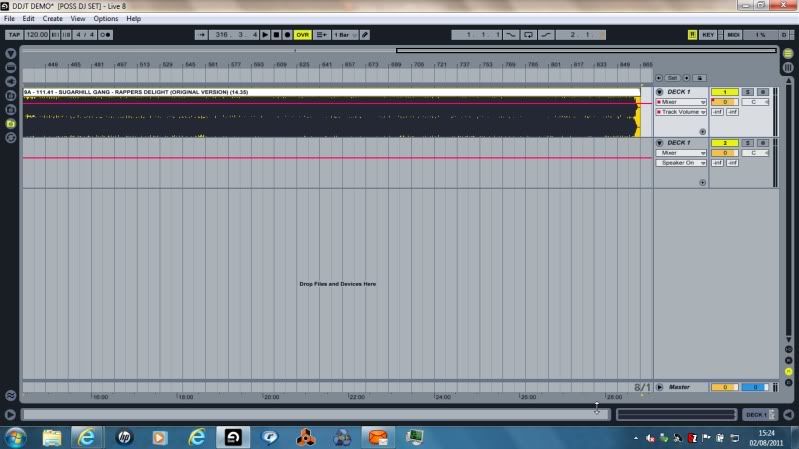Toggle the arrangement Loop switch
The height and width of the screenshot is (449, 799).
click(x=528, y=34)
